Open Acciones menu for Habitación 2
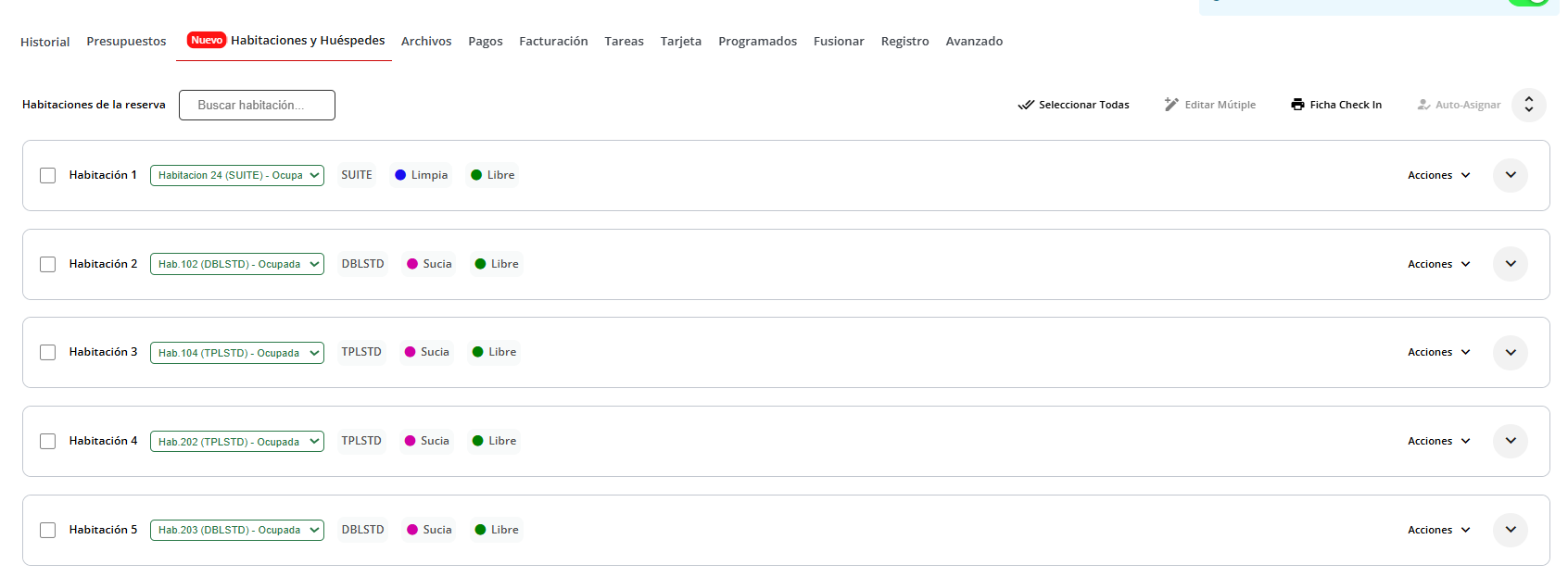The image size is (1568, 577). click(1438, 264)
